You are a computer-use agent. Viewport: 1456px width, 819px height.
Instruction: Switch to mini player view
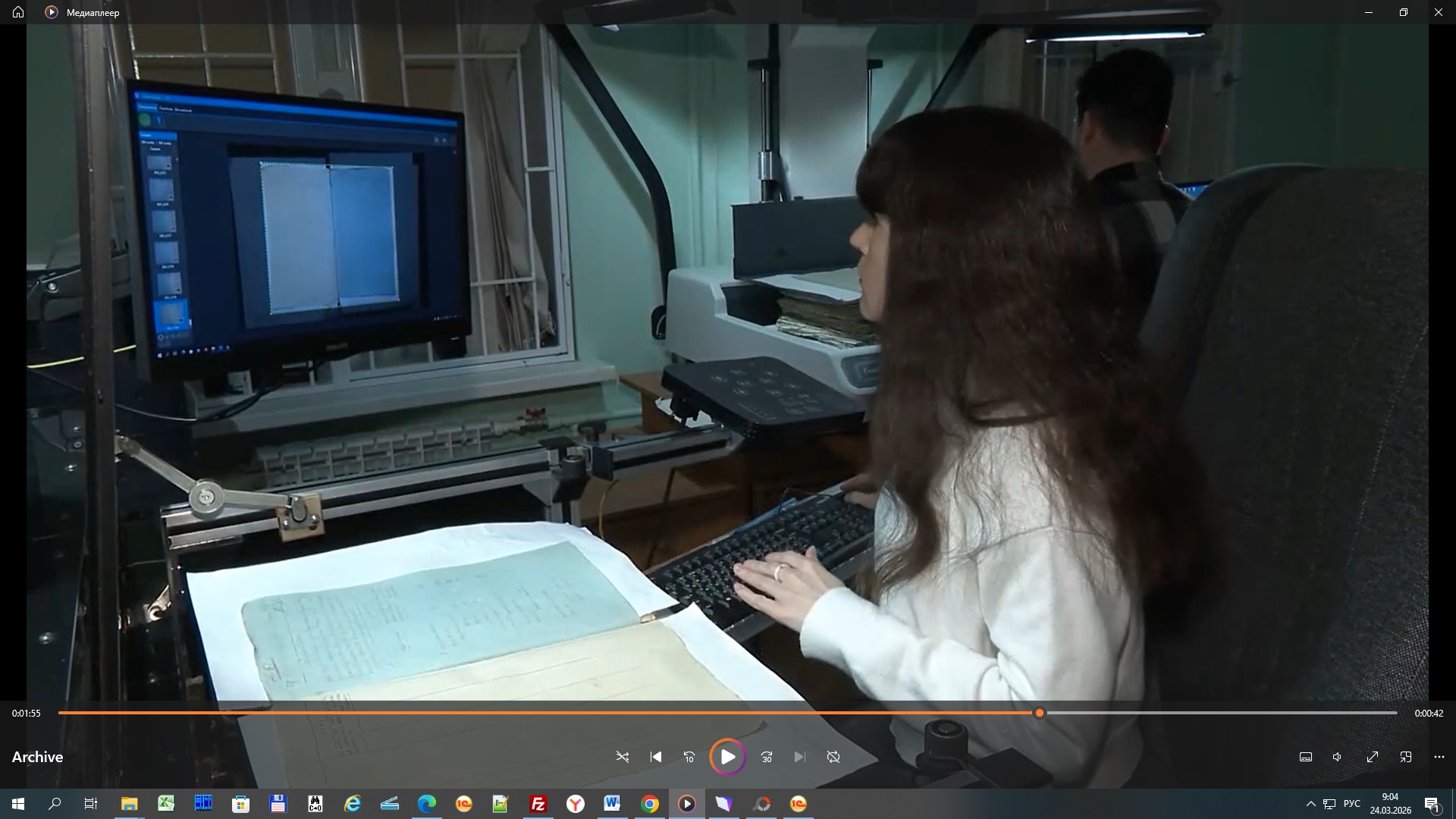[1406, 757]
